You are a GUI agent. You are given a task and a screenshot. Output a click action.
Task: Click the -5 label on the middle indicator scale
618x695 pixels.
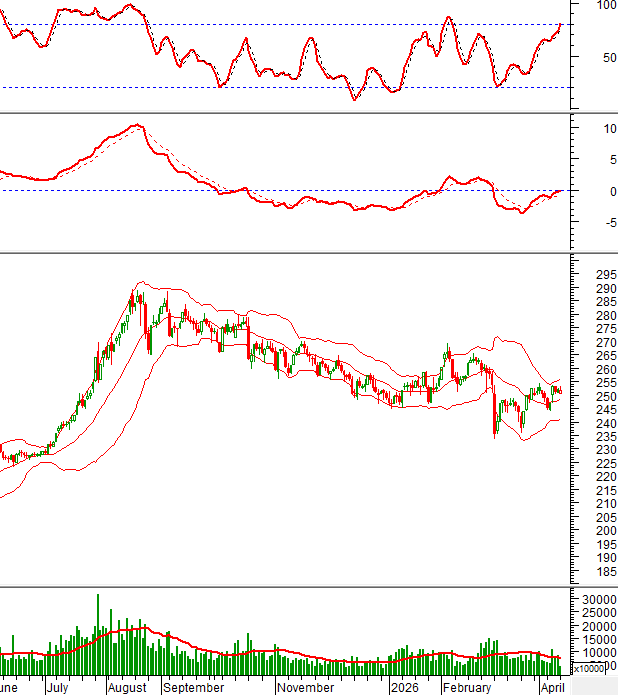600,222
